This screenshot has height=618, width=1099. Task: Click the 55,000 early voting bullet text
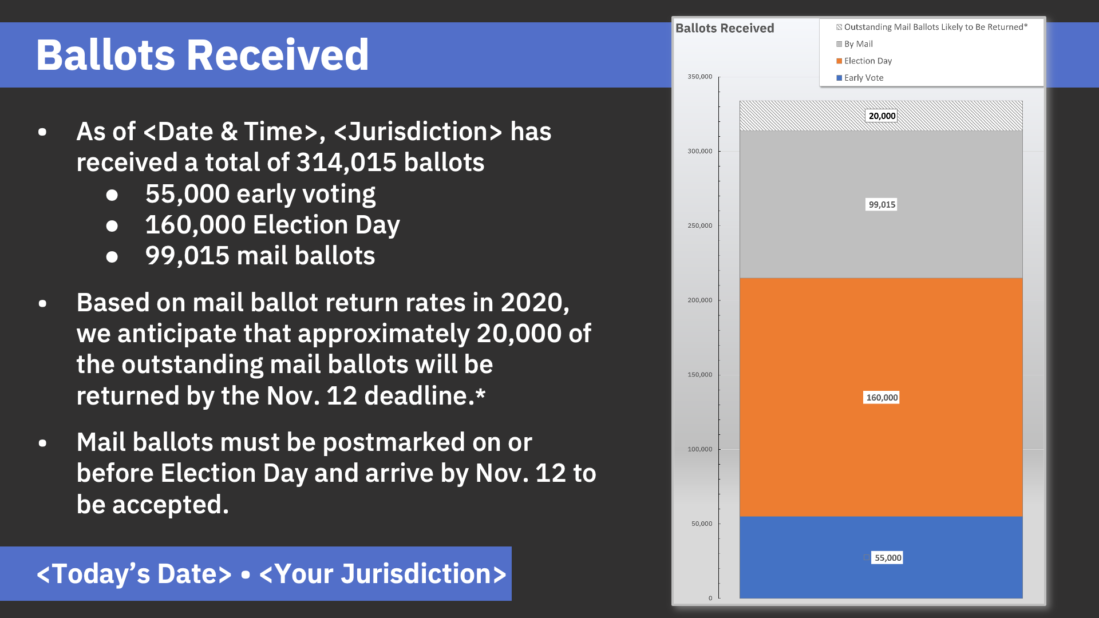(260, 193)
